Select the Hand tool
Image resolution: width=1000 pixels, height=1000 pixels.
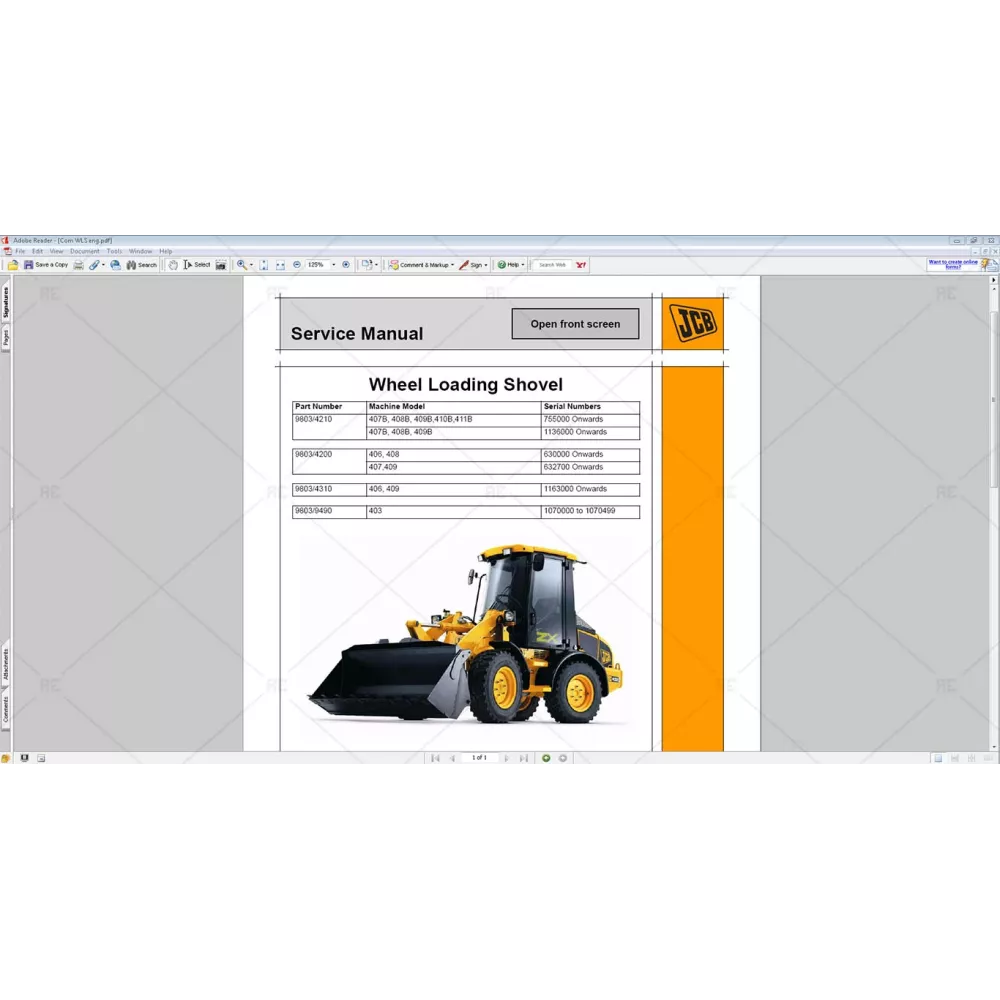pyautogui.click(x=172, y=265)
